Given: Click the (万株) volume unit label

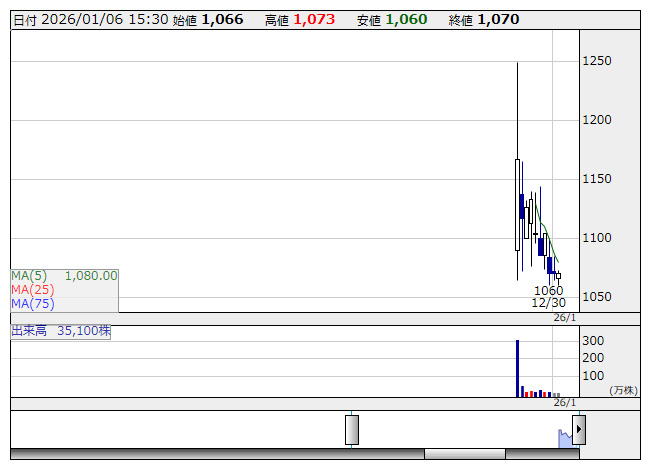Looking at the screenshot, I should [623, 390].
